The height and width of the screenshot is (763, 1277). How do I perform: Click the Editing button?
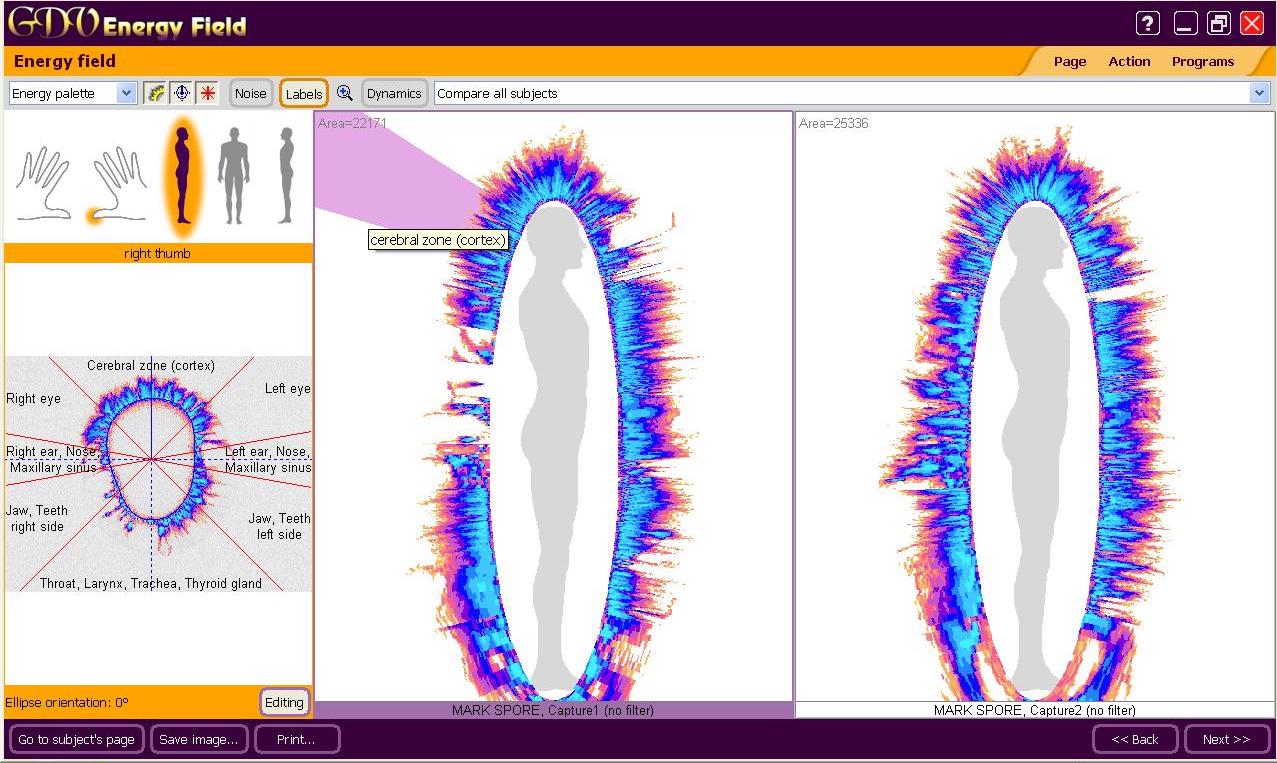point(284,702)
